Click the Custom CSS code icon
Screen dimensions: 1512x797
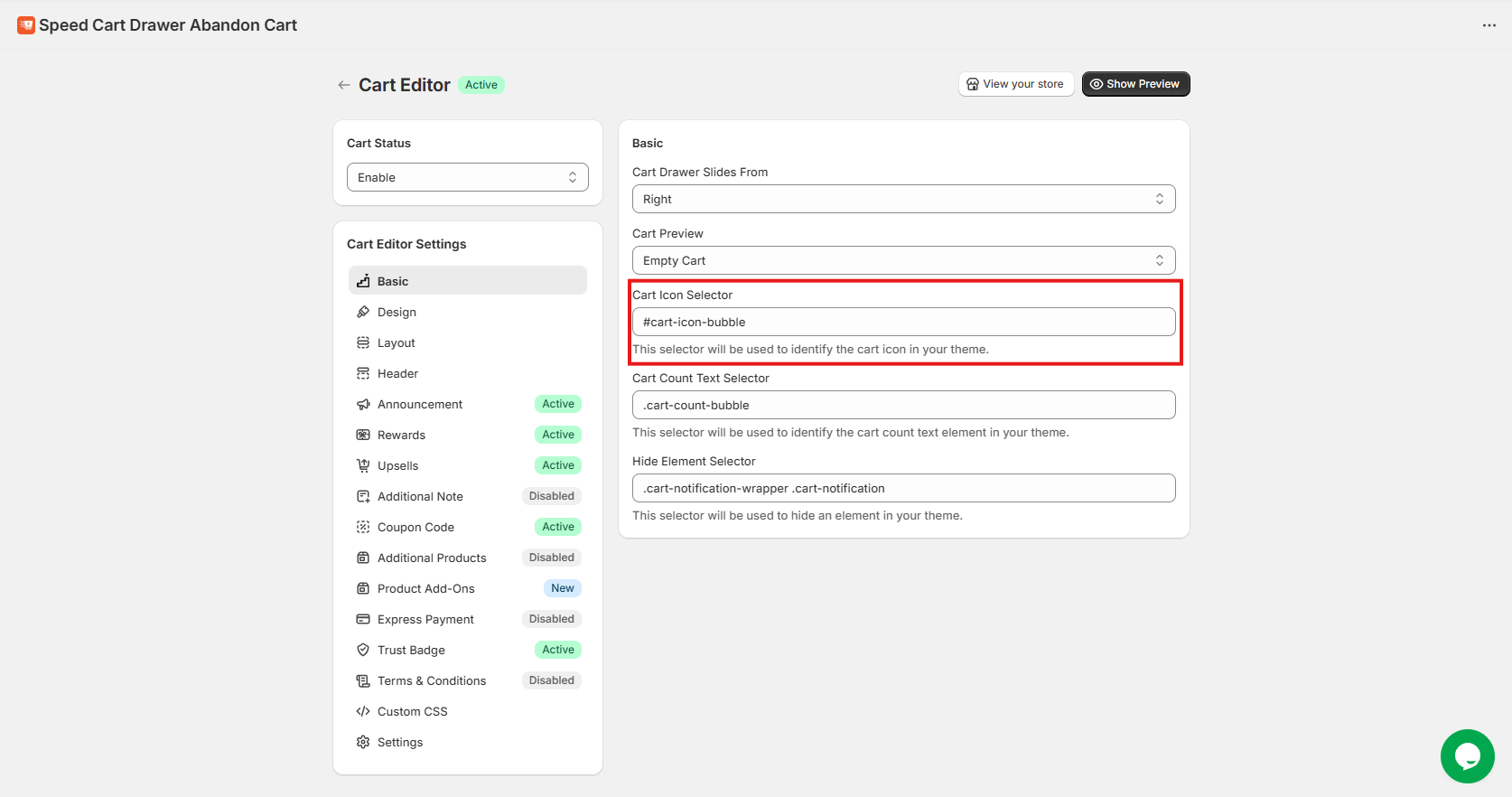tap(363, 711)
